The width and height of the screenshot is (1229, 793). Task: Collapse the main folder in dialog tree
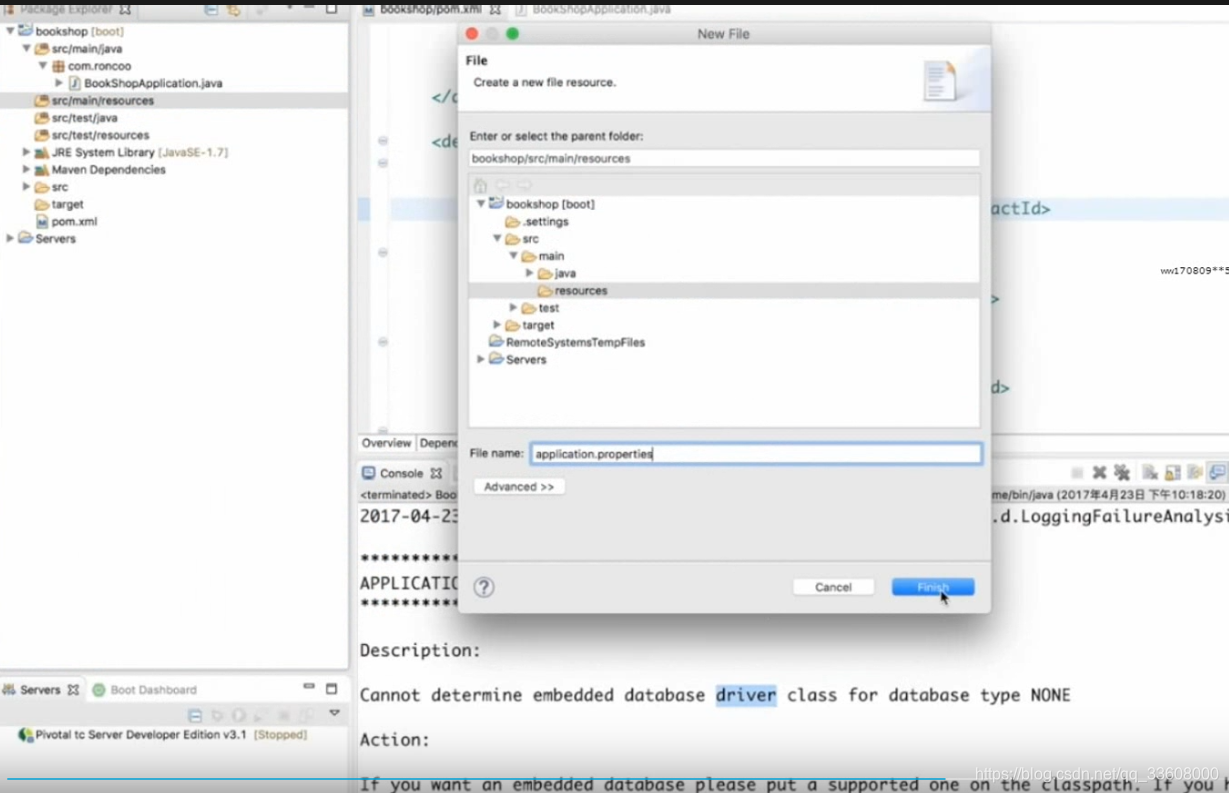click(513, 256)
